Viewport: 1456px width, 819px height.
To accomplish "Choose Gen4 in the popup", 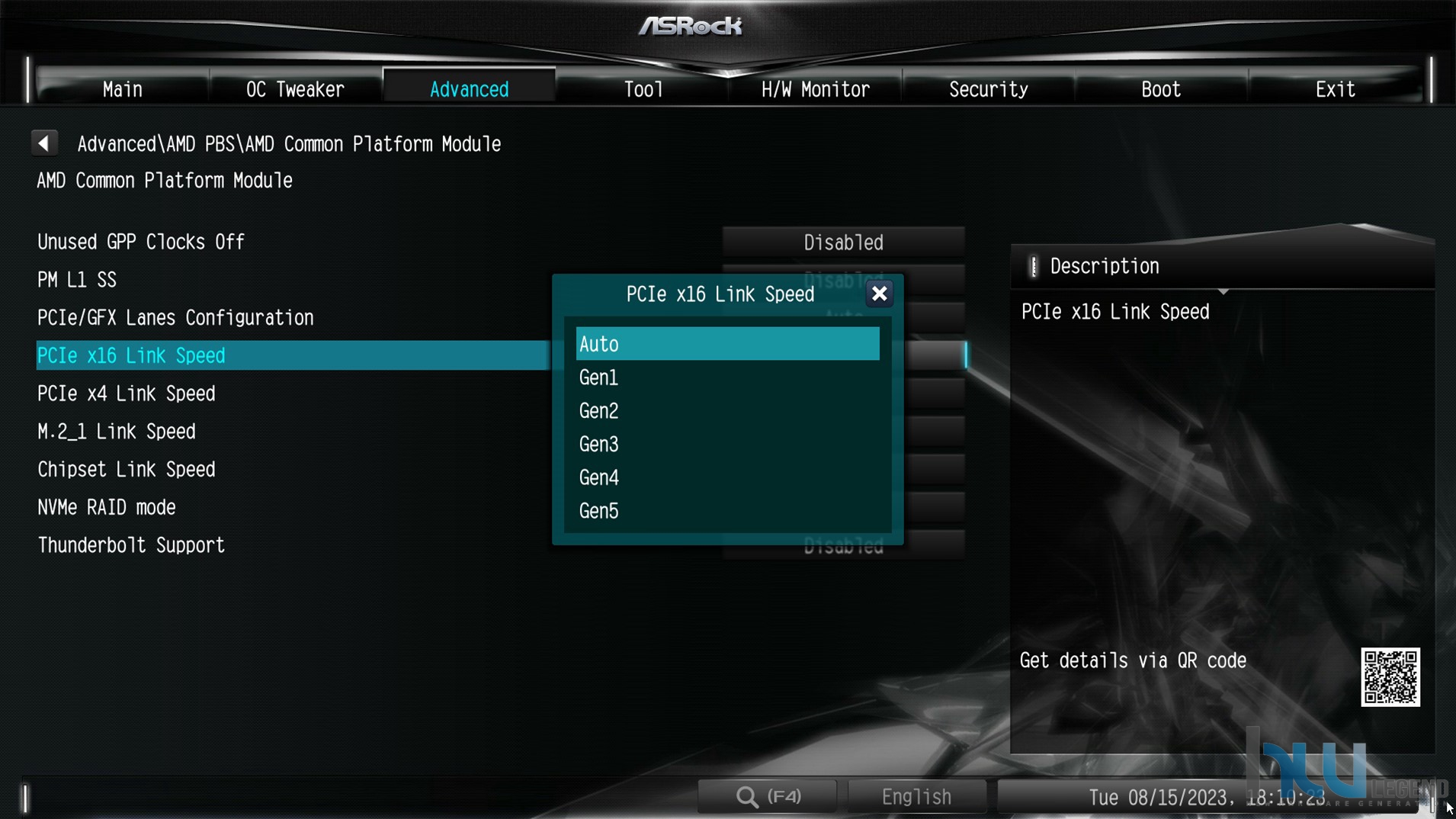I will [x=727, y=477].
